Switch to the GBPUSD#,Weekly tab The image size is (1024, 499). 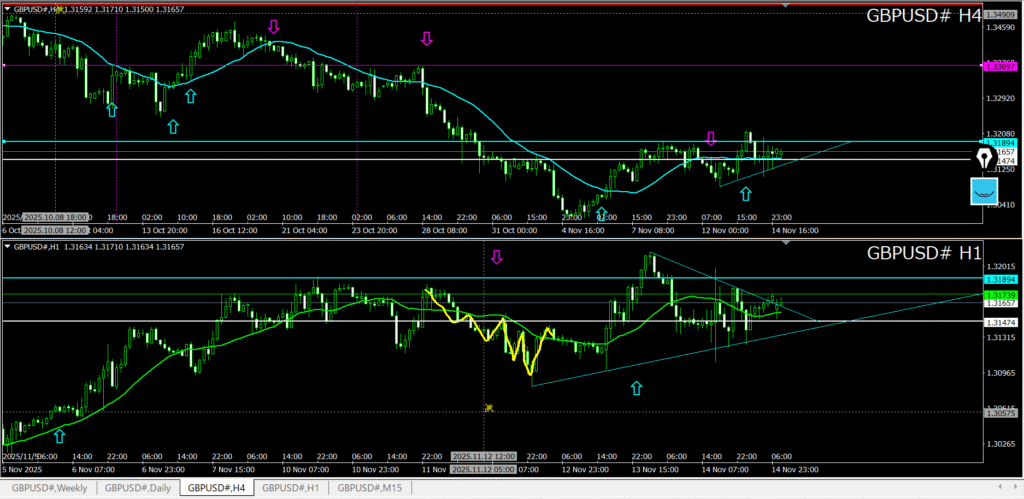[x=48, y=488]
